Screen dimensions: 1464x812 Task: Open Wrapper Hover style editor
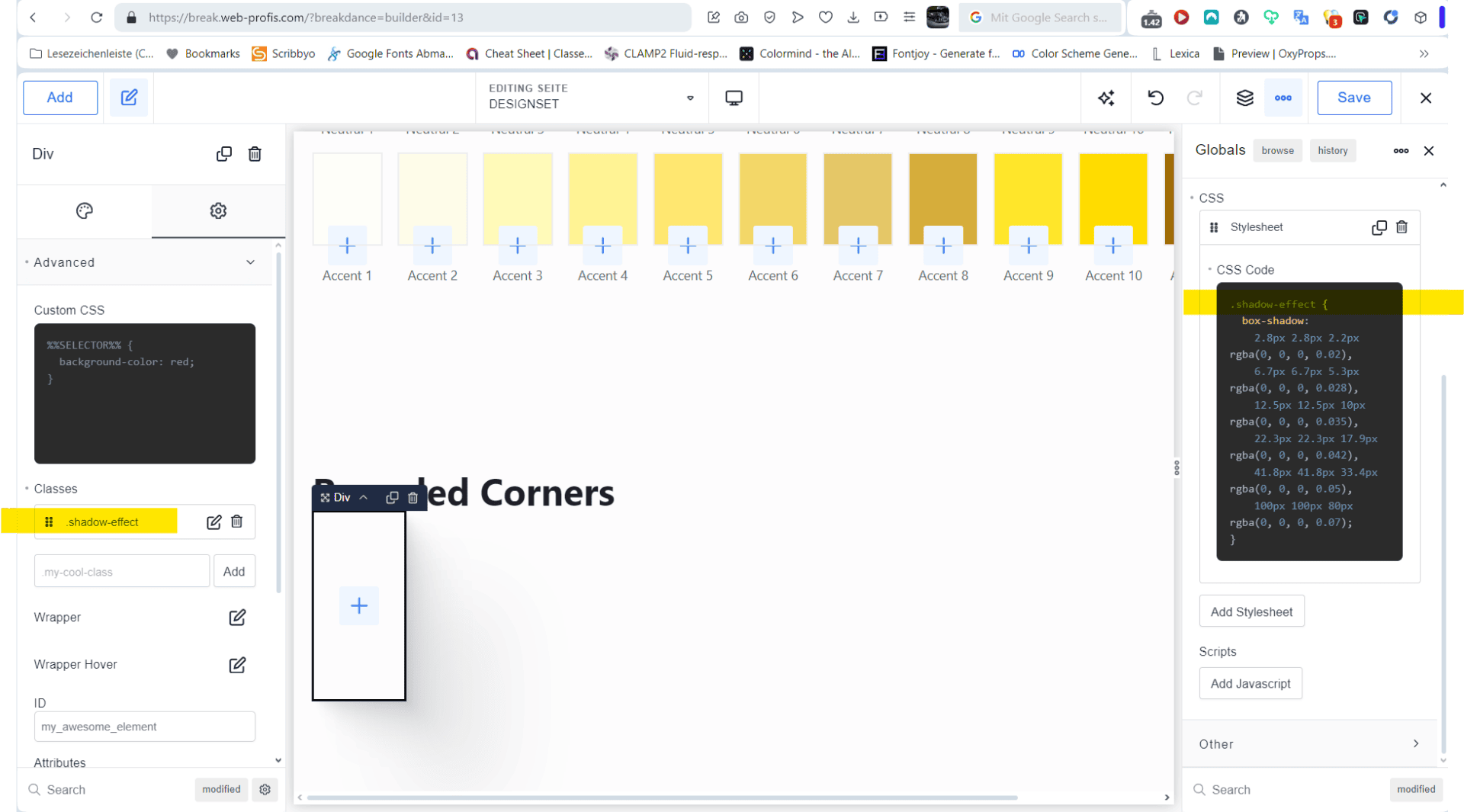(237, 665)
